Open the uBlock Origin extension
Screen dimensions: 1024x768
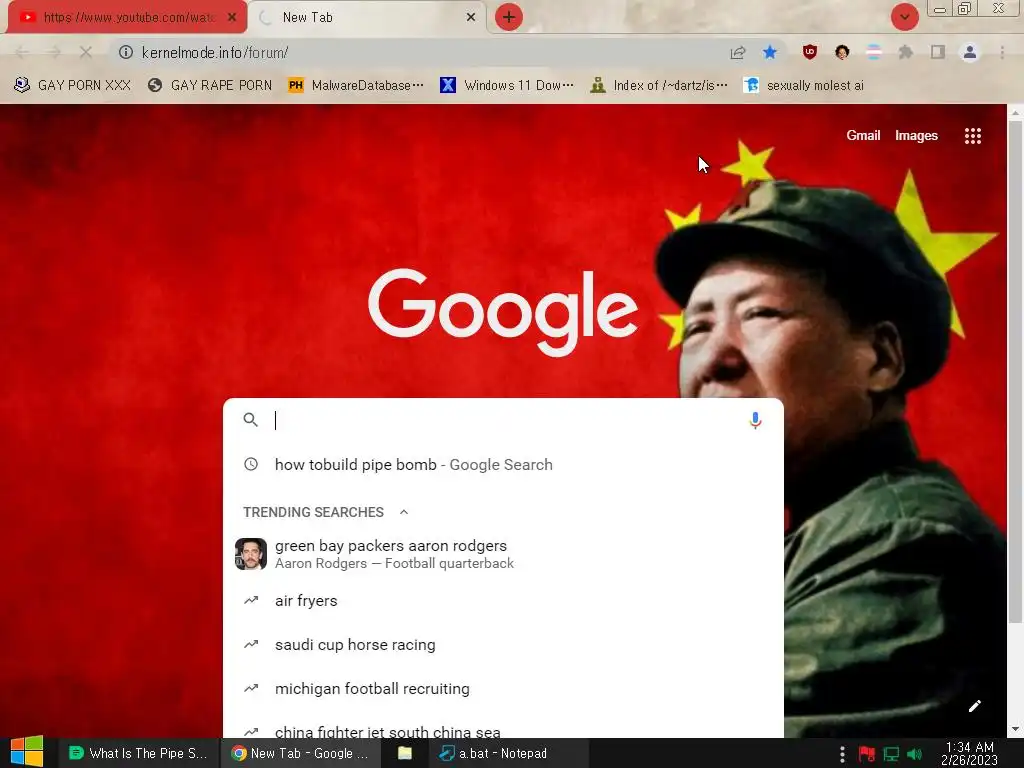[x=810, y=52]
